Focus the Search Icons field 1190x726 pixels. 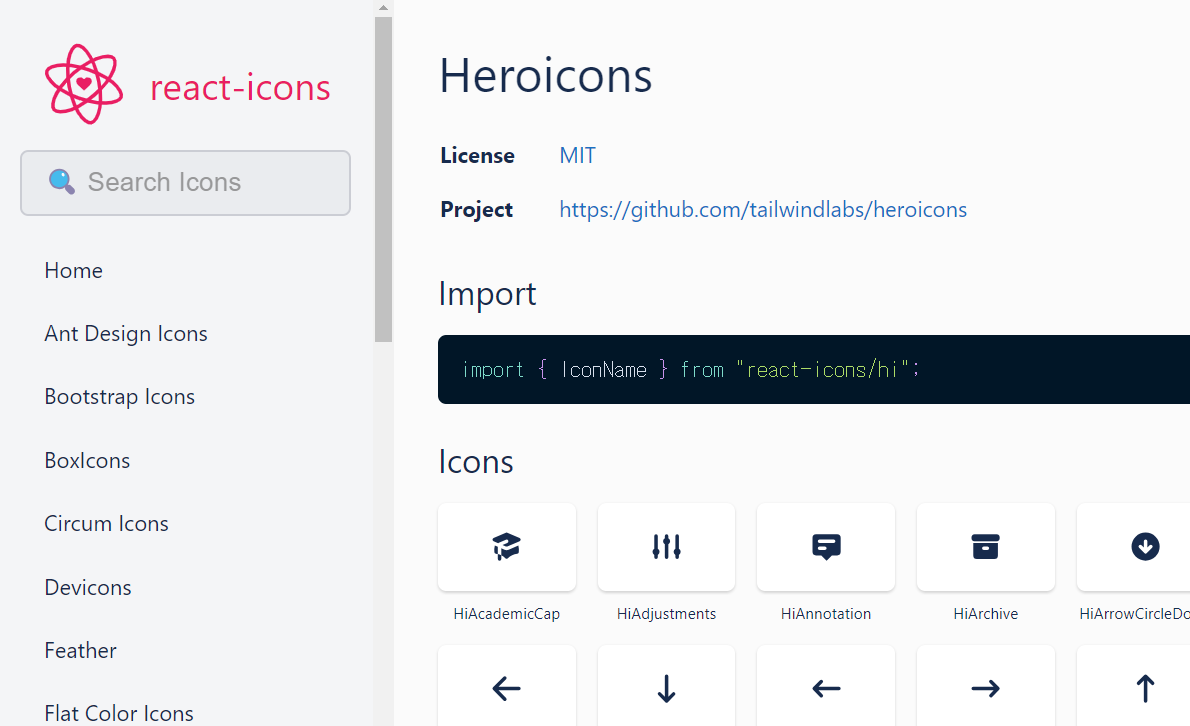(x=185, y=183)
